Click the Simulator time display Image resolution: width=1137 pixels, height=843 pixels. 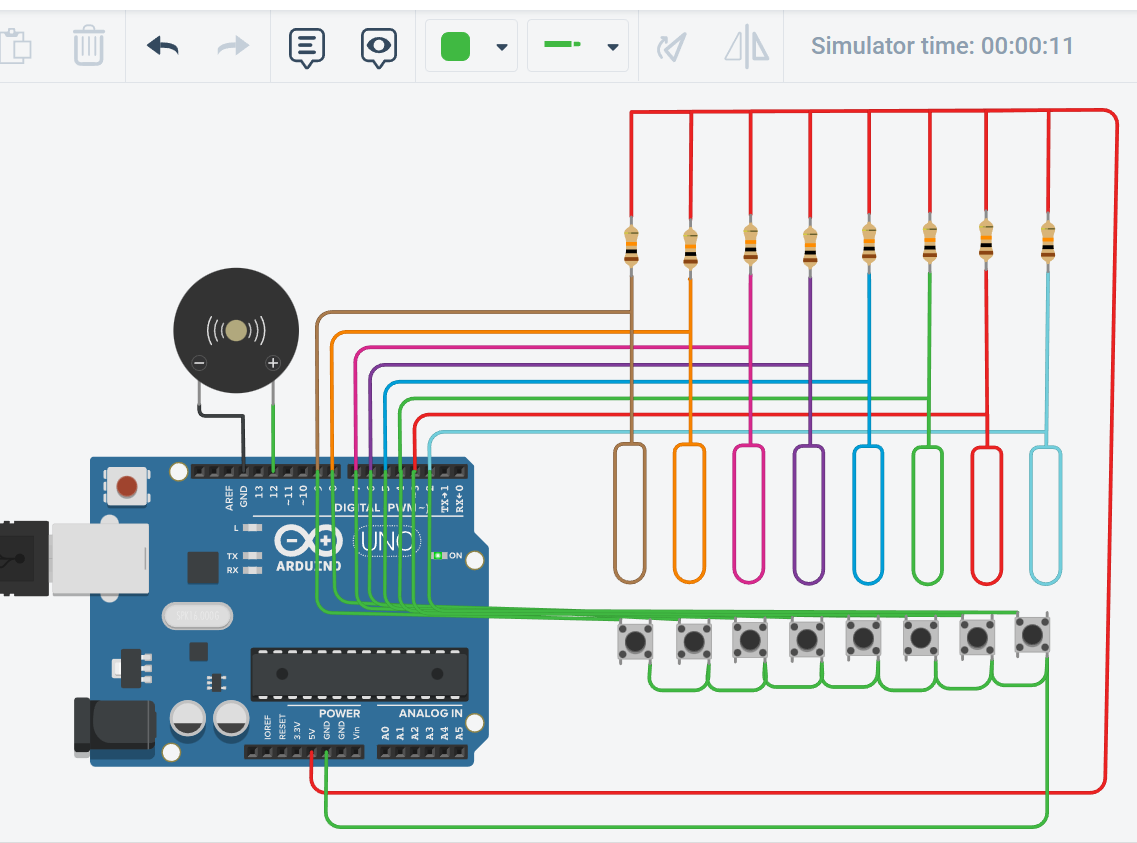[941, 44]
